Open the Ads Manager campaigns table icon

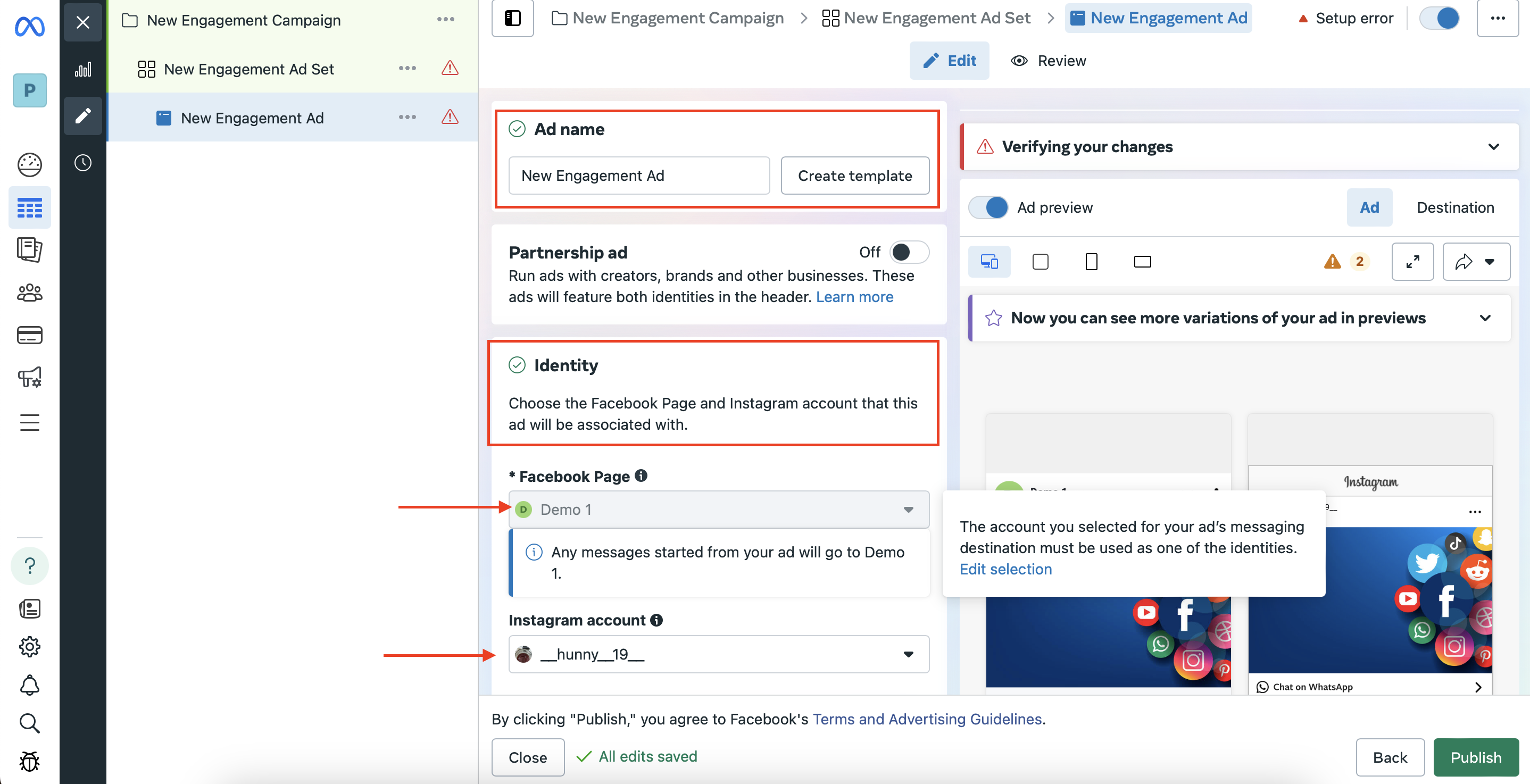click(30, 208)
